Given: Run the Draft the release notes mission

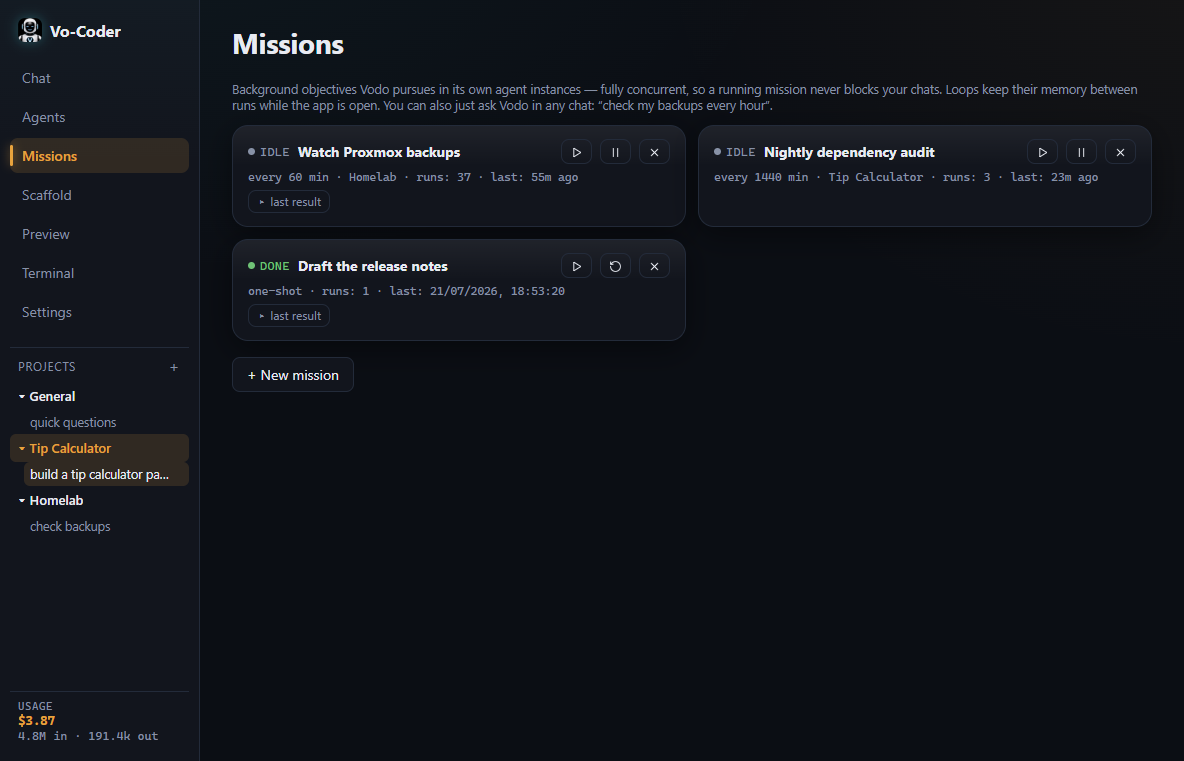Looking at the screenshot, I should 576,267.
